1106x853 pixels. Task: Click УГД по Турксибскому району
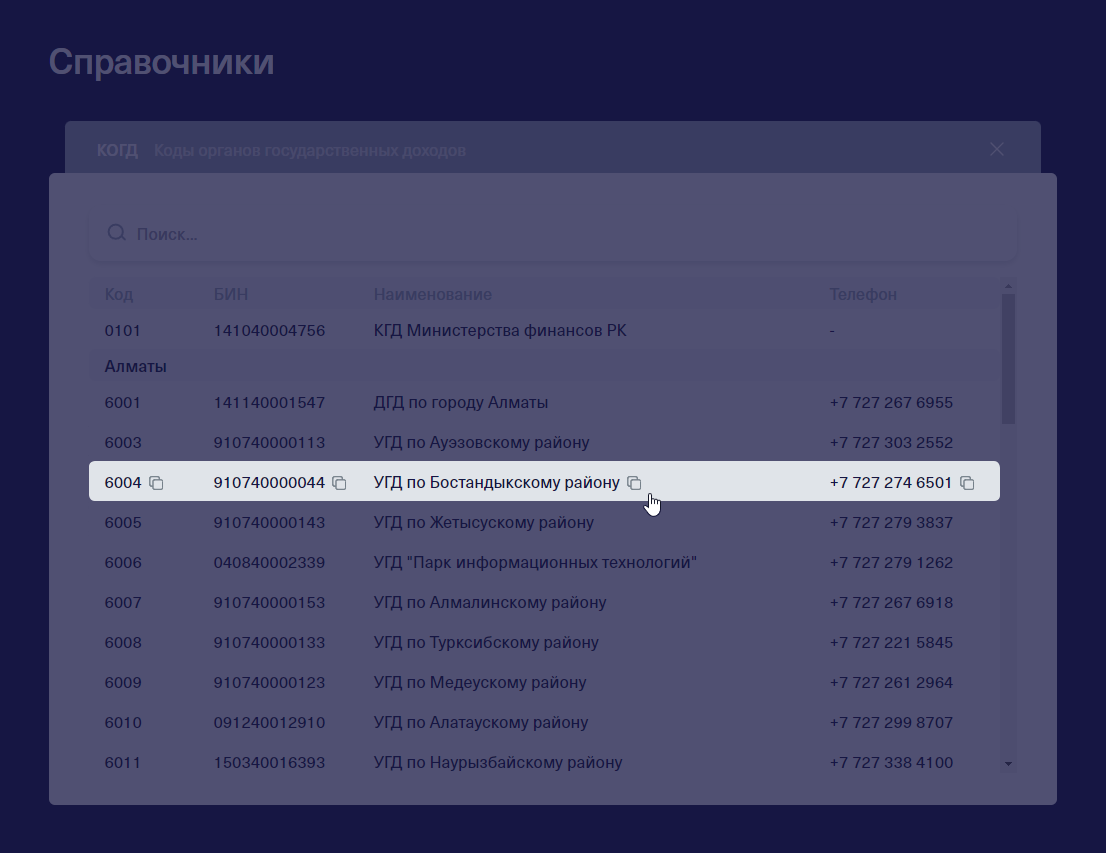point(486,643)
